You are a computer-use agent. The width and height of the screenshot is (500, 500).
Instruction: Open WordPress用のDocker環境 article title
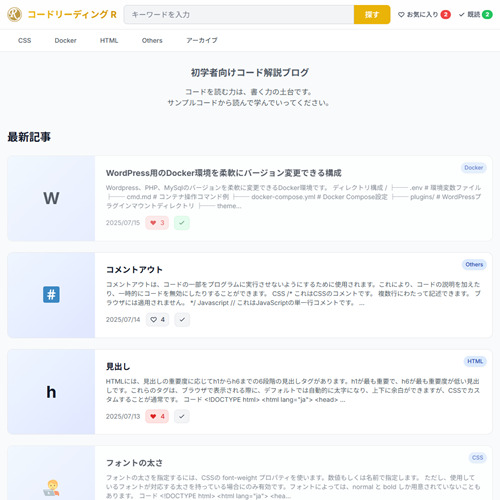224,173
